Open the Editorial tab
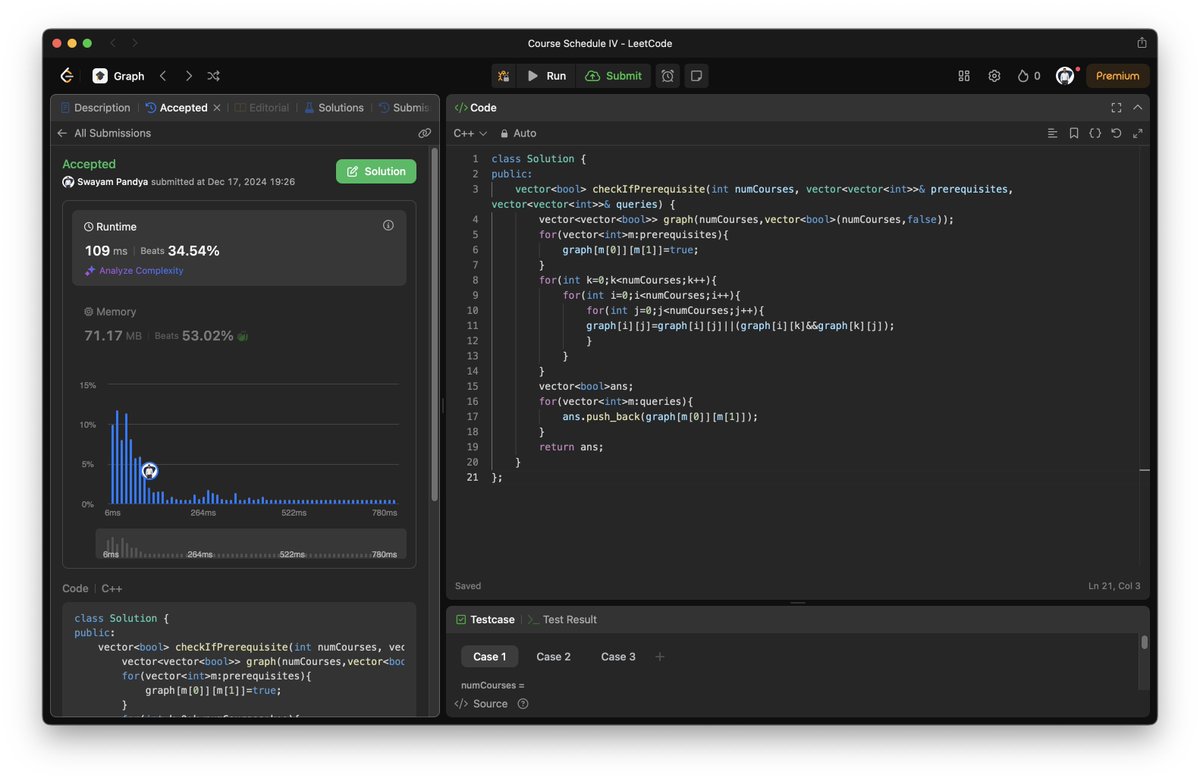The height and width of the screenshot is (781, 1200). (261, 108)
